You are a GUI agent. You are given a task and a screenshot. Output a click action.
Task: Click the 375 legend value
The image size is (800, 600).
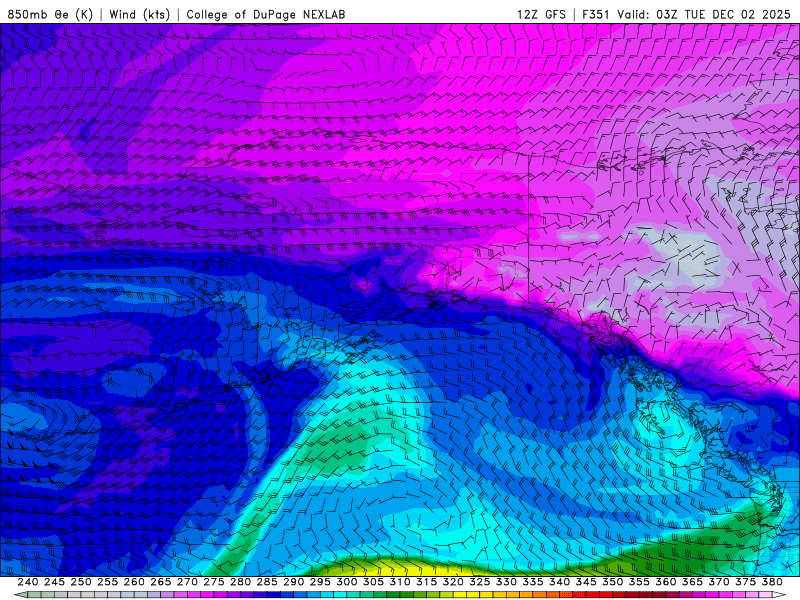coord(745,582)
